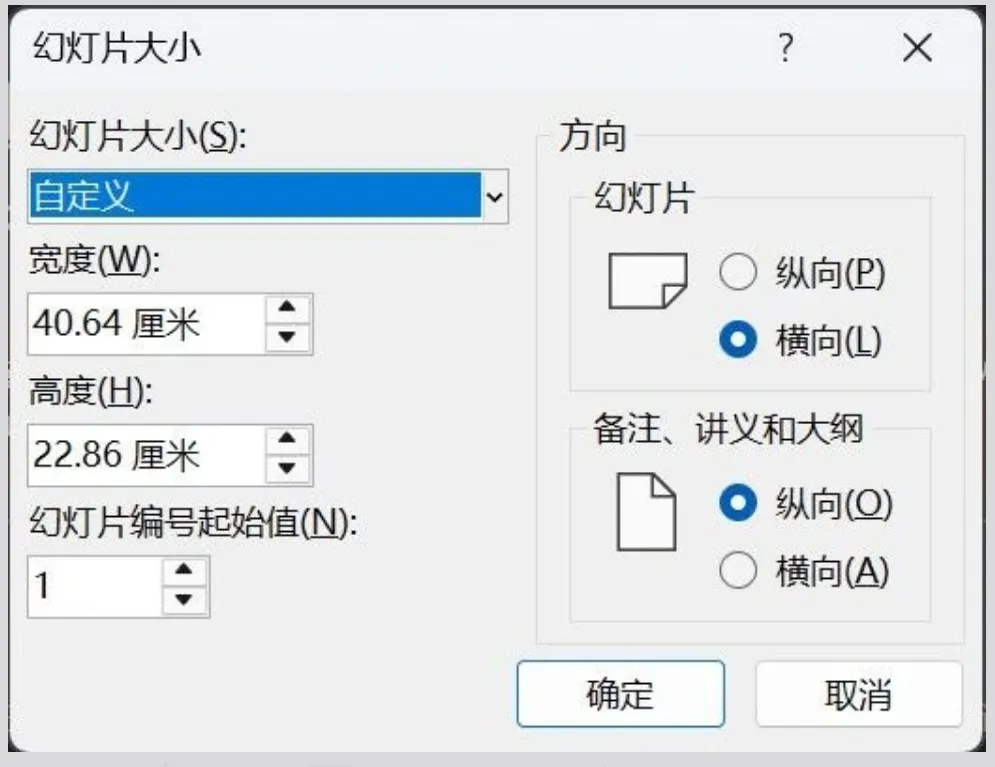The image size is (995, 767).
Task: Open the 幻灯片大小 dropdown arrow
Action: tap(494, 196)
